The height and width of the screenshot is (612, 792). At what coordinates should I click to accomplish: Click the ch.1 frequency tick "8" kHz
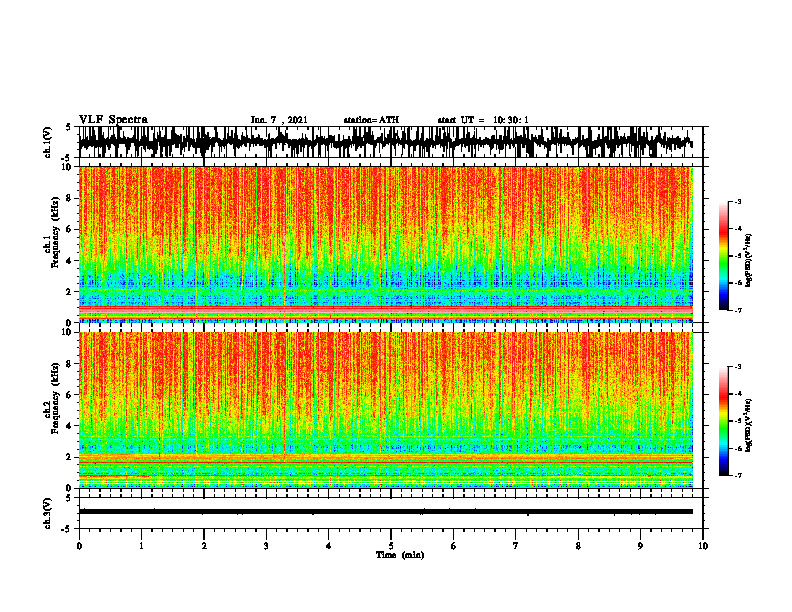pos(70,199)
